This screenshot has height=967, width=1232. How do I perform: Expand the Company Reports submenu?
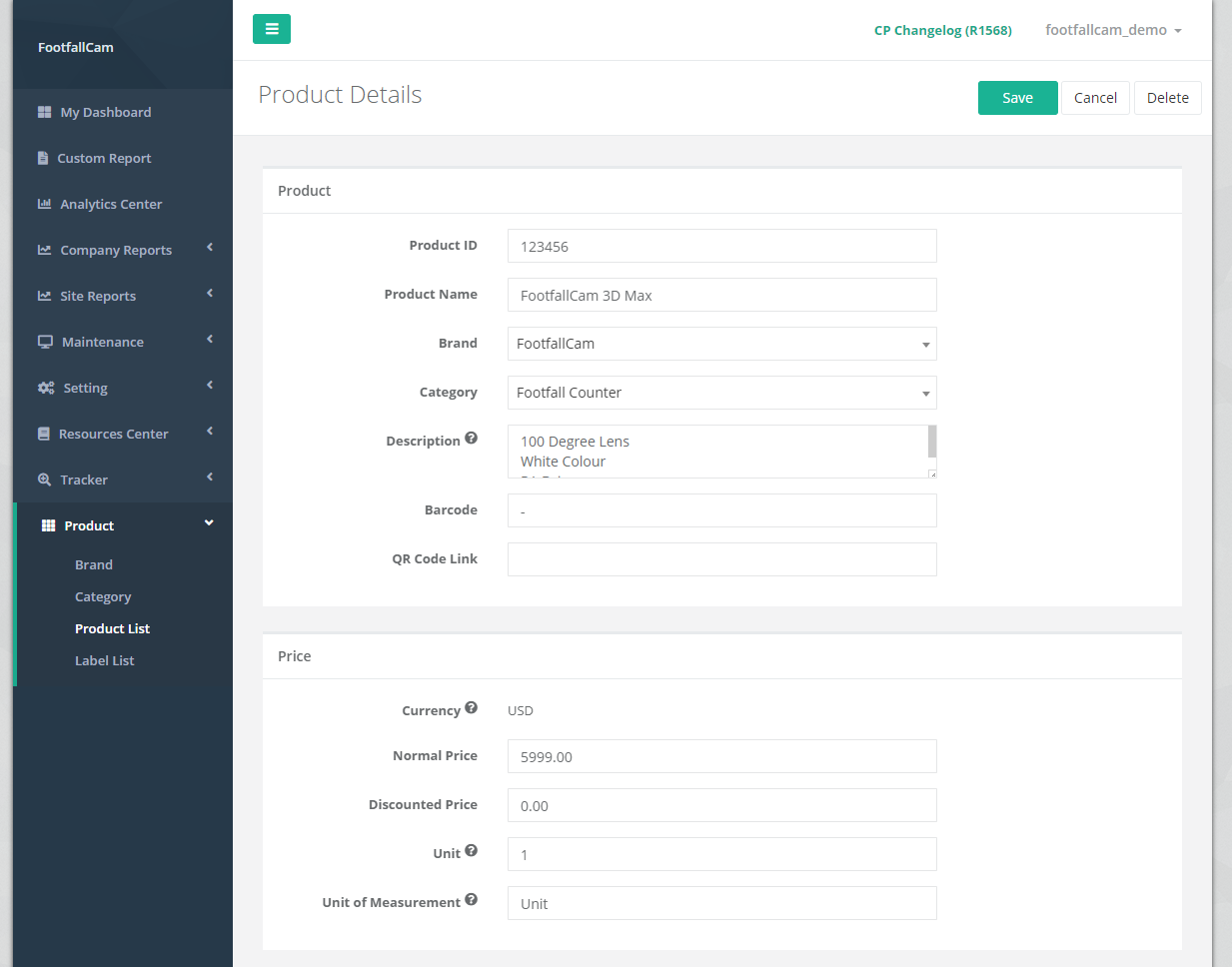(x=116, y=250)
